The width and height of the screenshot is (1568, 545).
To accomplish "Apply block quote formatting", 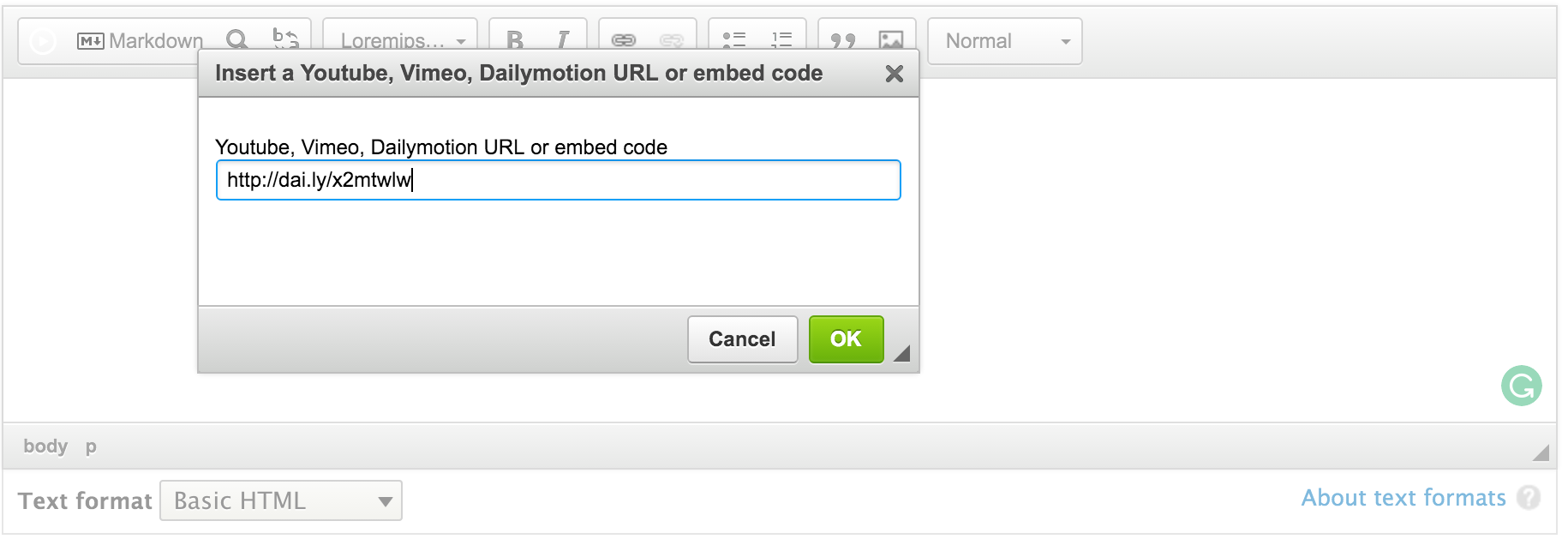I will click(x=843, y=40).
